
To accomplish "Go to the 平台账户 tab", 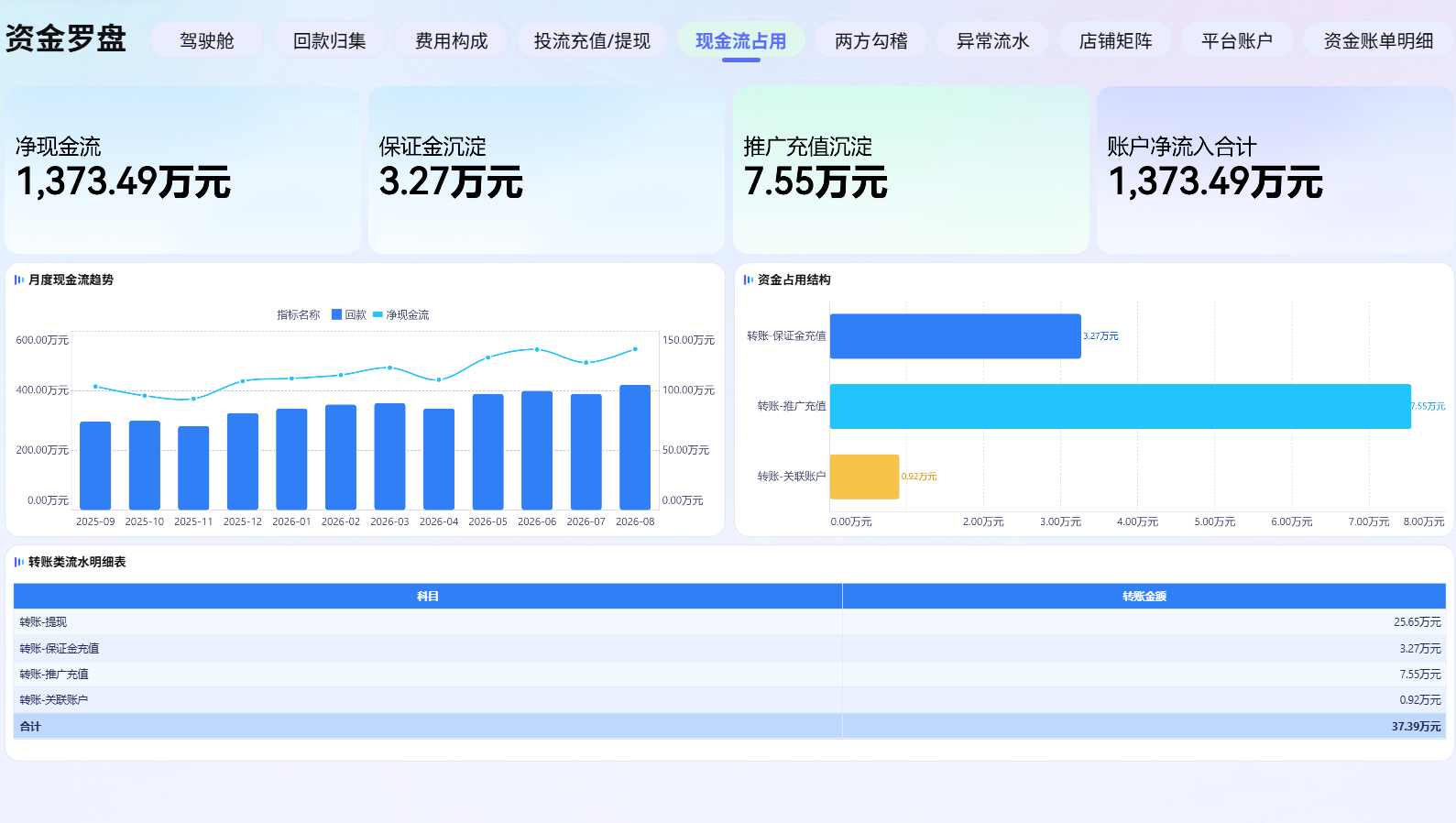I will coord(1237,41).
